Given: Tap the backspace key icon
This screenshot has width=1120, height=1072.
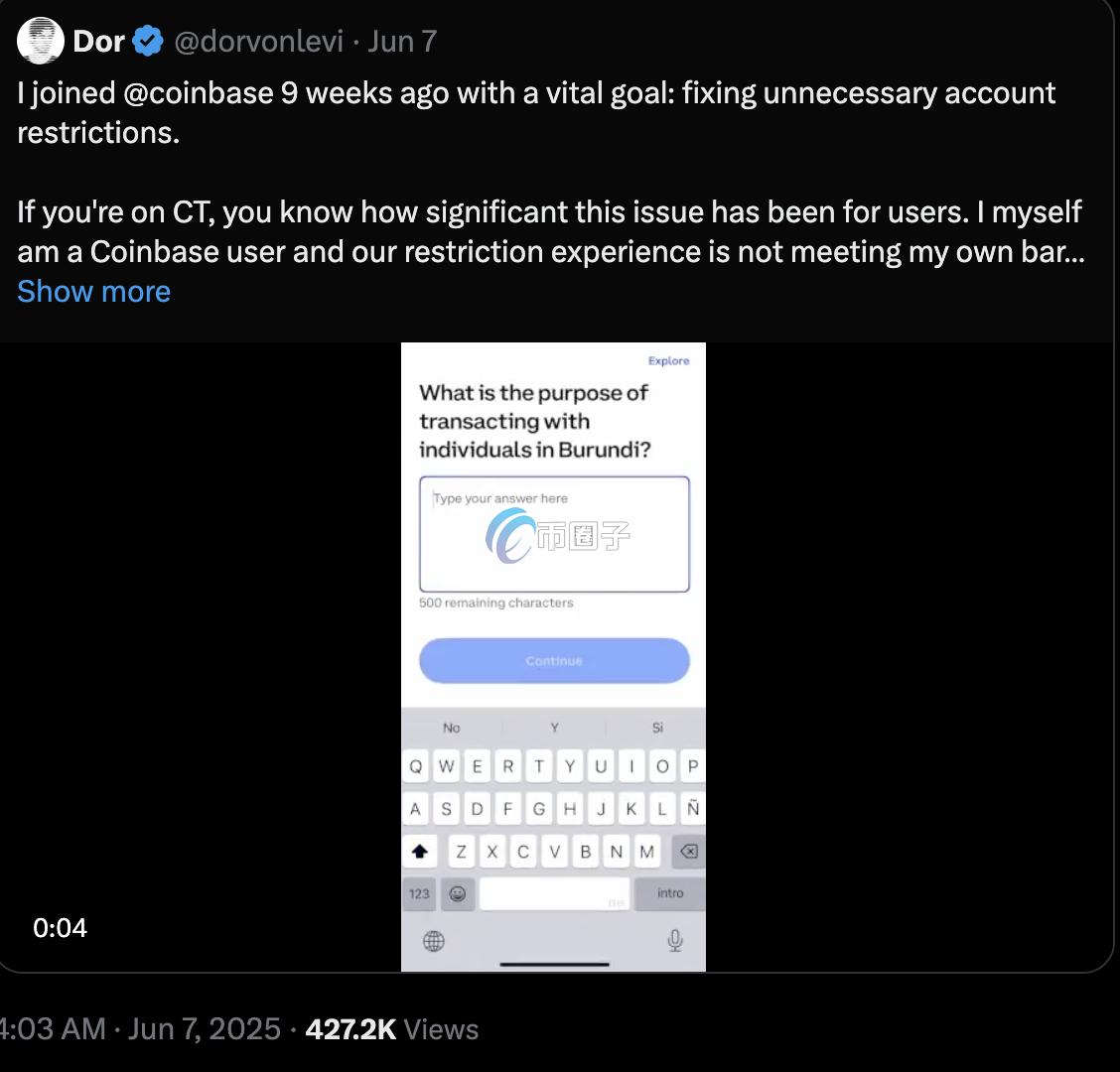Looking at the screenshot, I should pos(687,851).
